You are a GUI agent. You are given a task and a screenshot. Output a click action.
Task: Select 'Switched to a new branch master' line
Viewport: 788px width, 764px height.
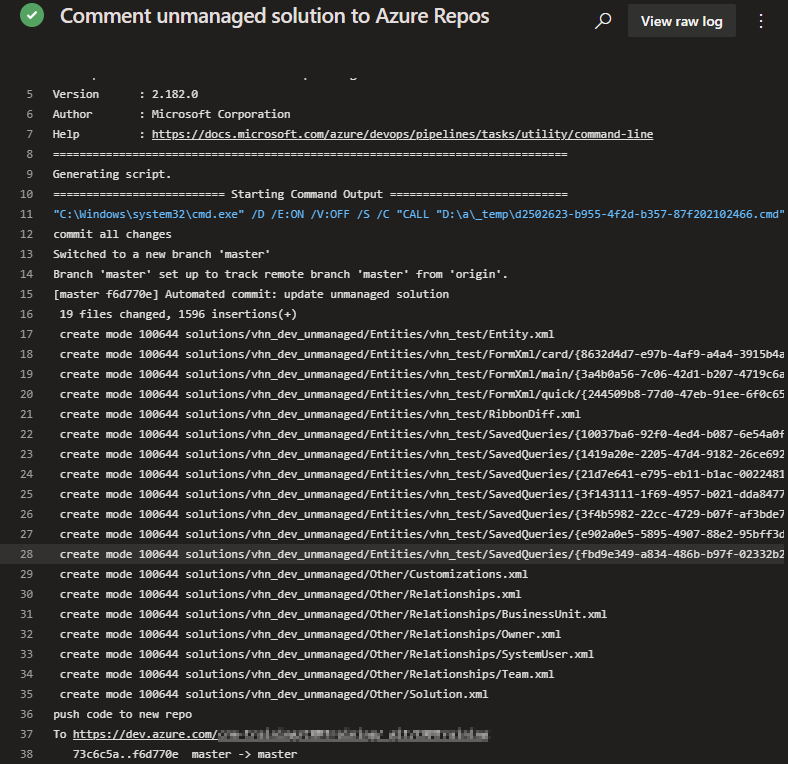point(161,254)
